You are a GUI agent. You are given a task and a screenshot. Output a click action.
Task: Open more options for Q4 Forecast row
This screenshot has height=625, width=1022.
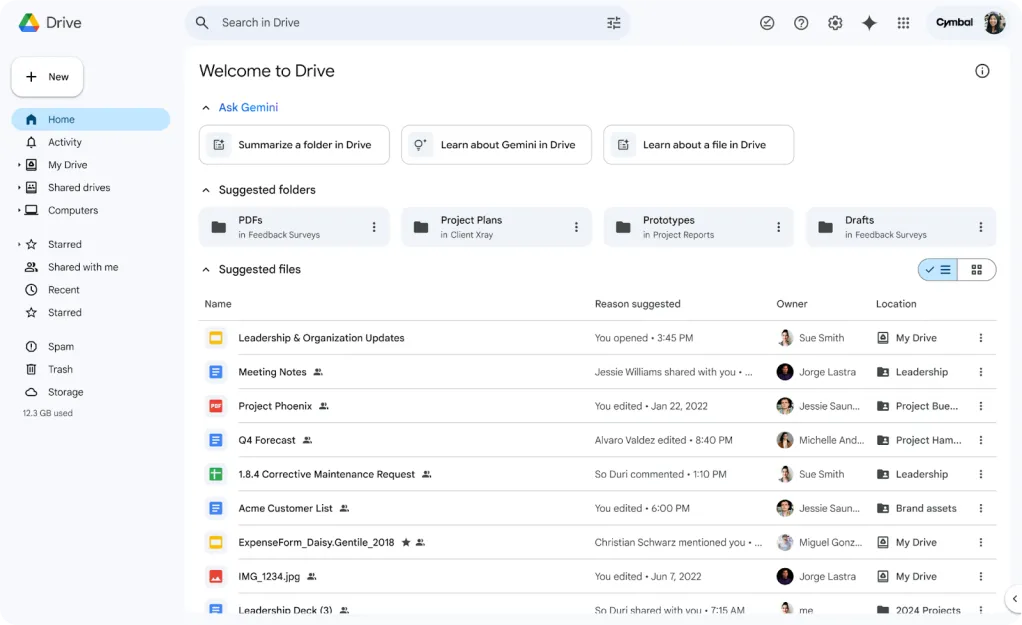[980, 440]
